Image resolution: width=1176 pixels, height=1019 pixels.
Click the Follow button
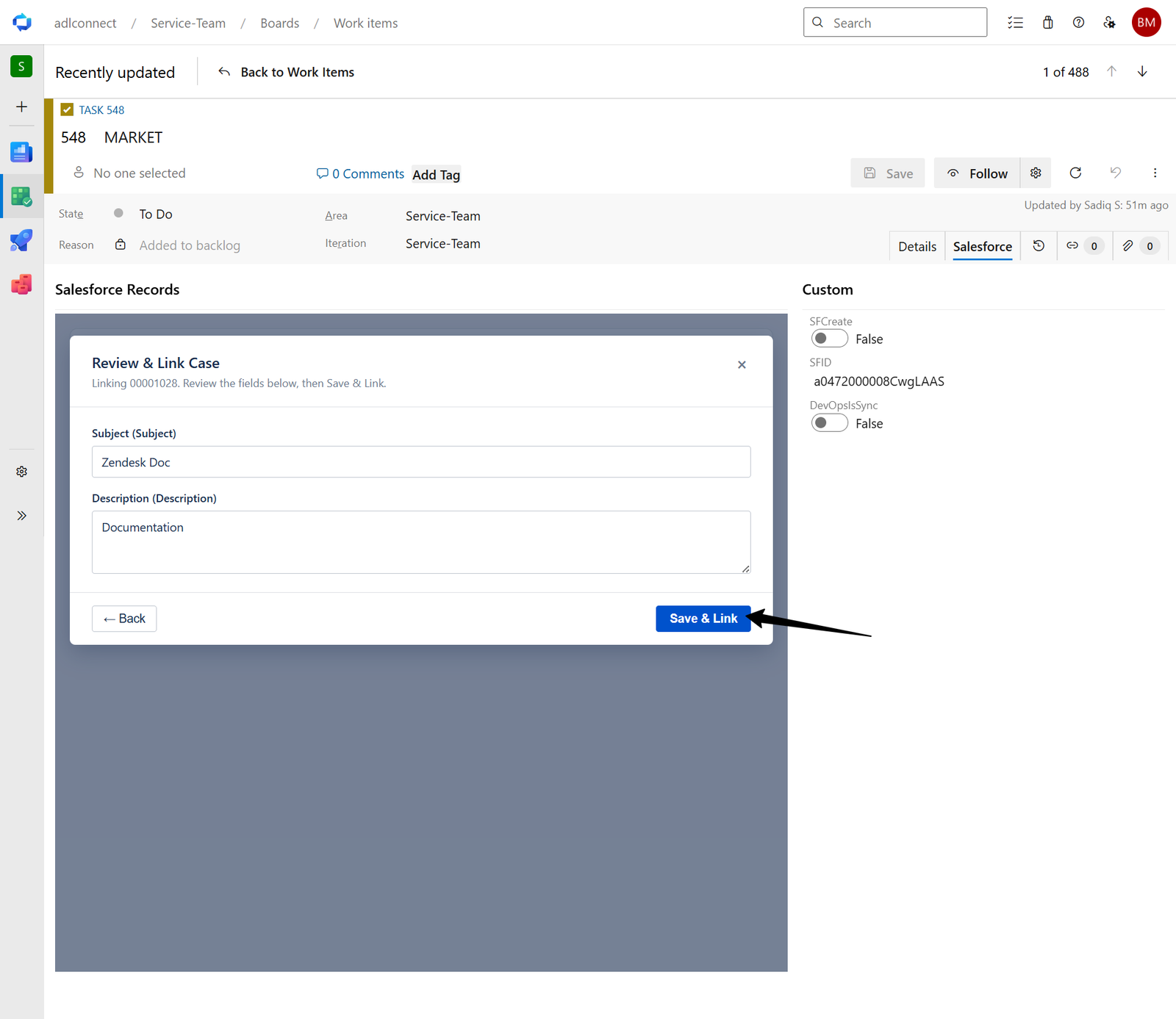point(977,173)
